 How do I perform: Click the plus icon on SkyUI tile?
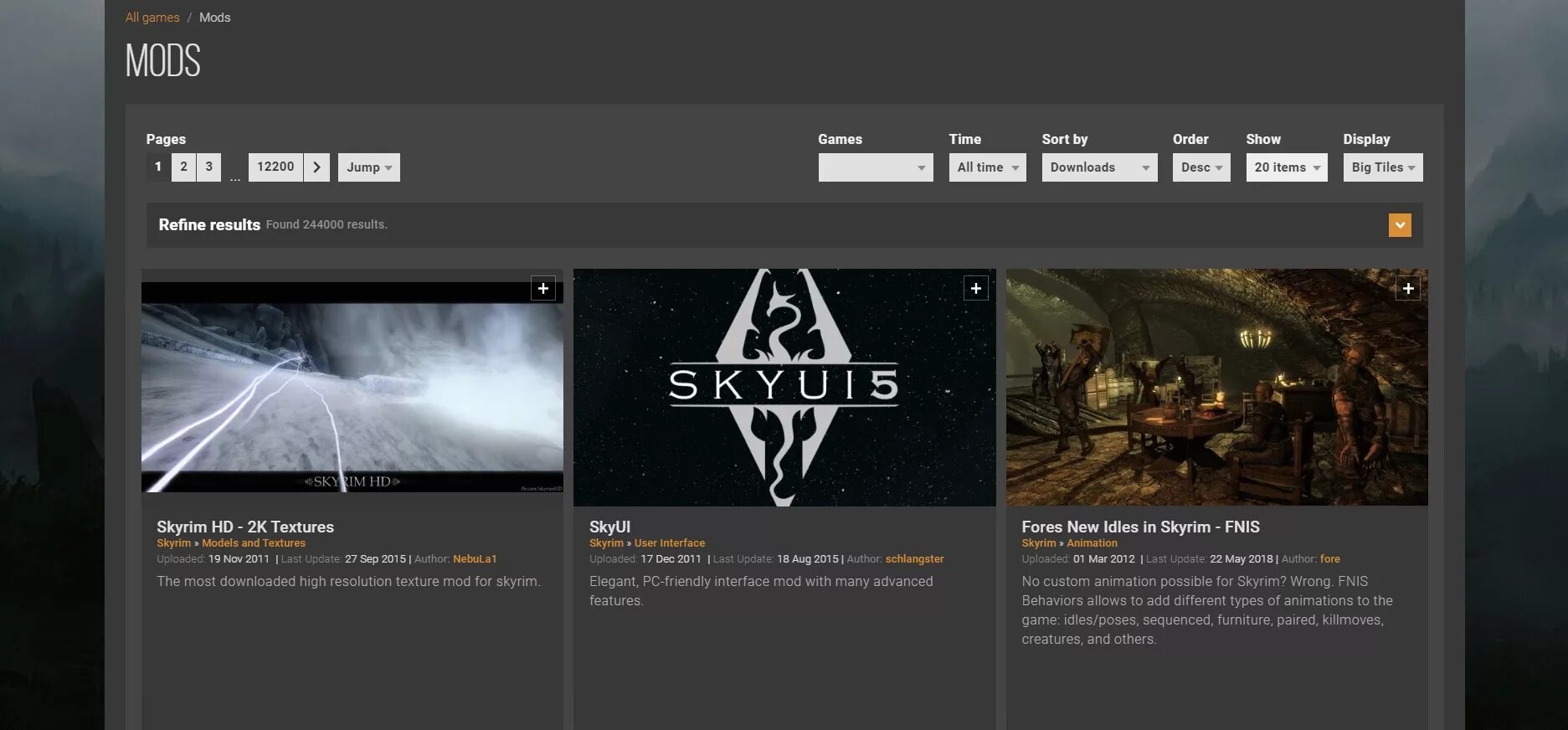click(975, 289)
